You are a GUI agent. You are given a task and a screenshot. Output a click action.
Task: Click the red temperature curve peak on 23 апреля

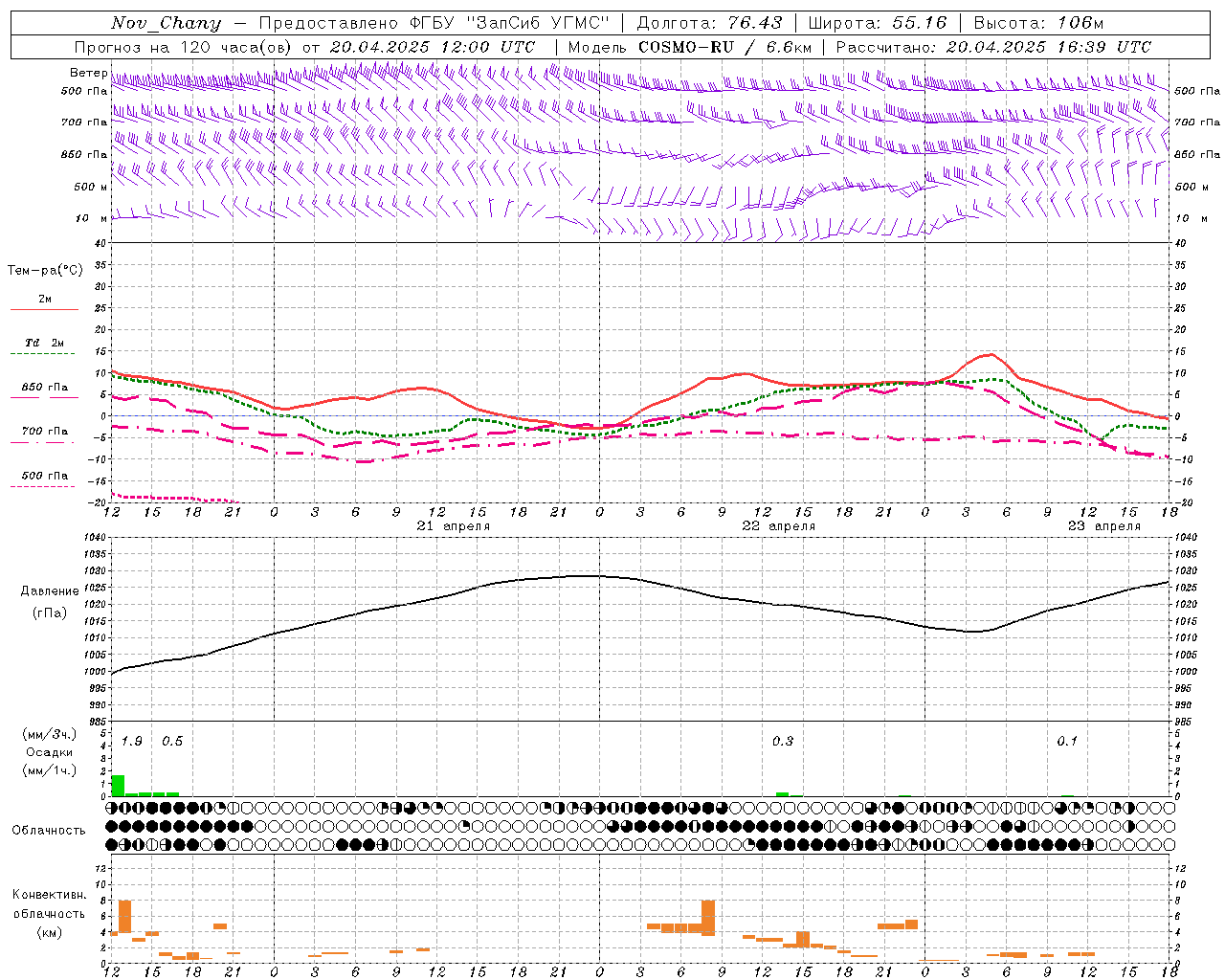tap(991, 355)
